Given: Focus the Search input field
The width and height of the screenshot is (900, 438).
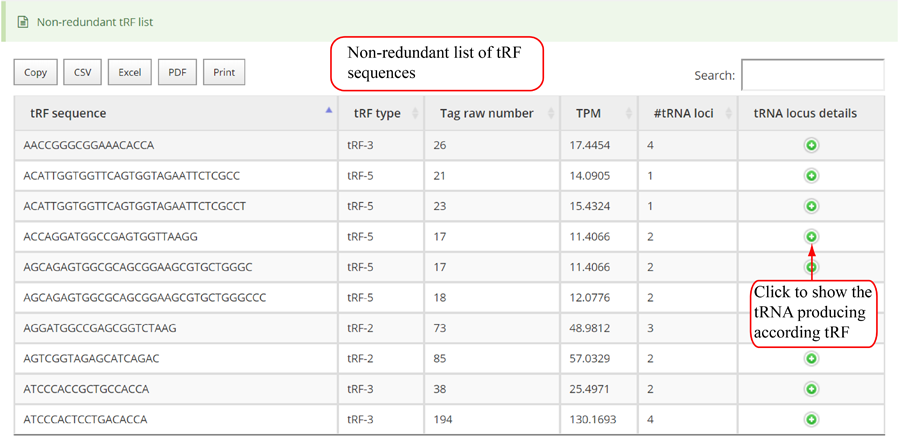Looking at the screenshot, I should [x=812, y=75].
